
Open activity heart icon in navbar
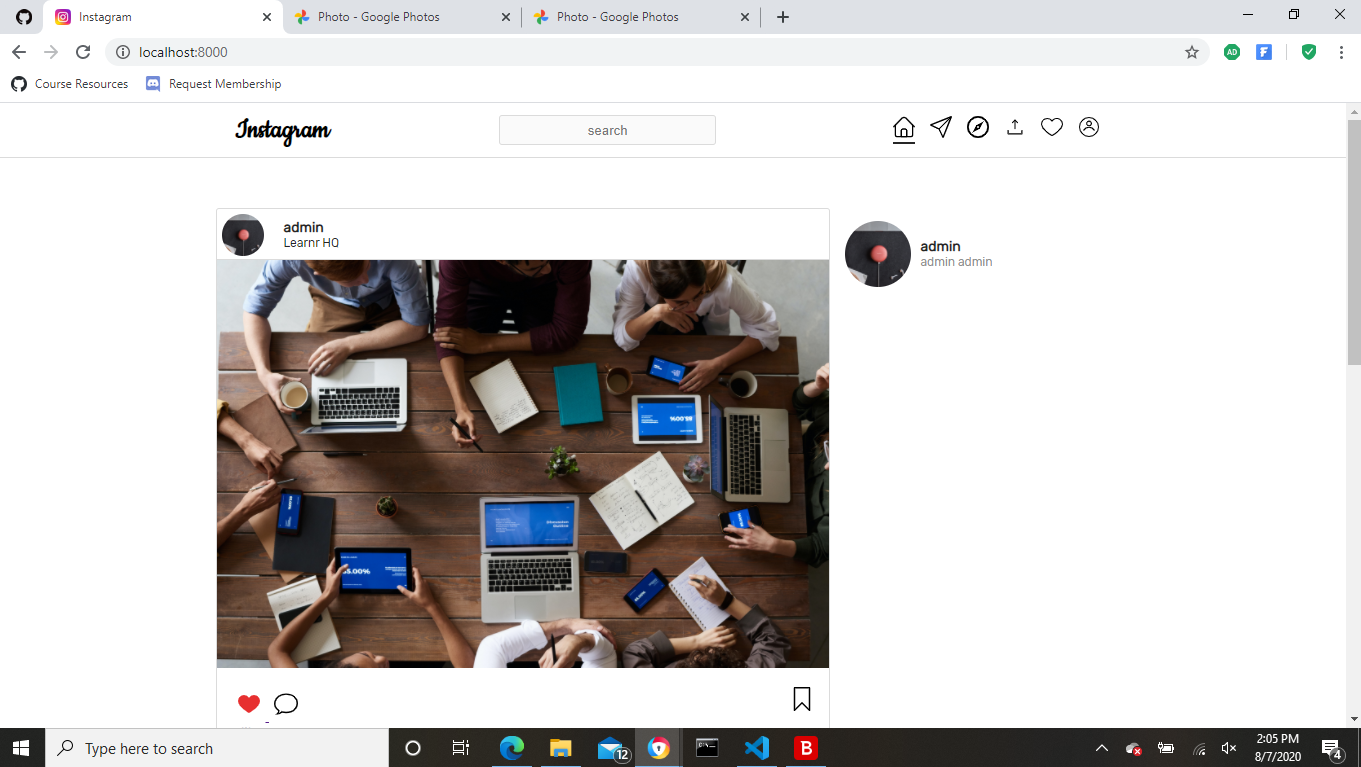click(1052, 127)
